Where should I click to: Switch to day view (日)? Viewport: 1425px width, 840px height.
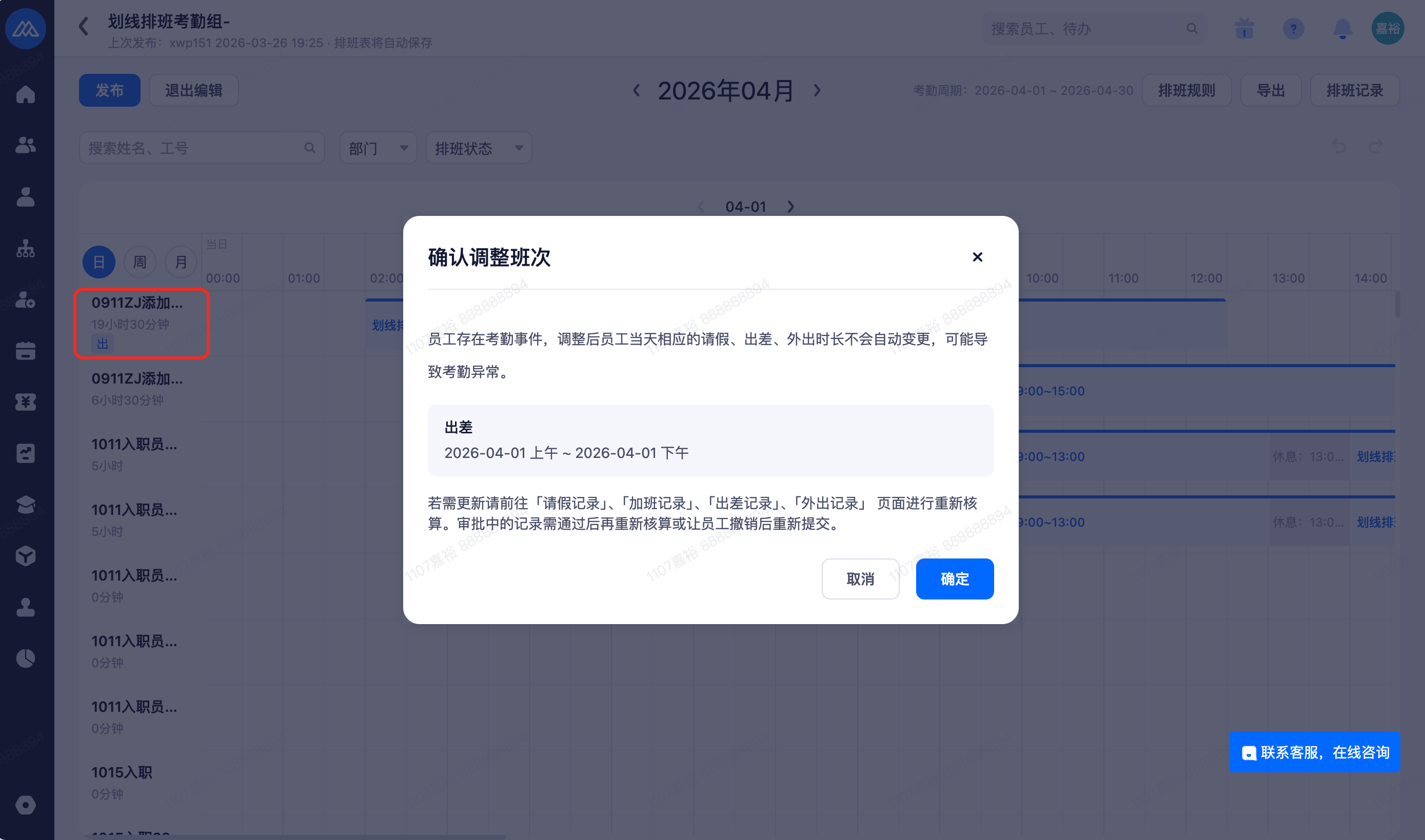[98, 262]
